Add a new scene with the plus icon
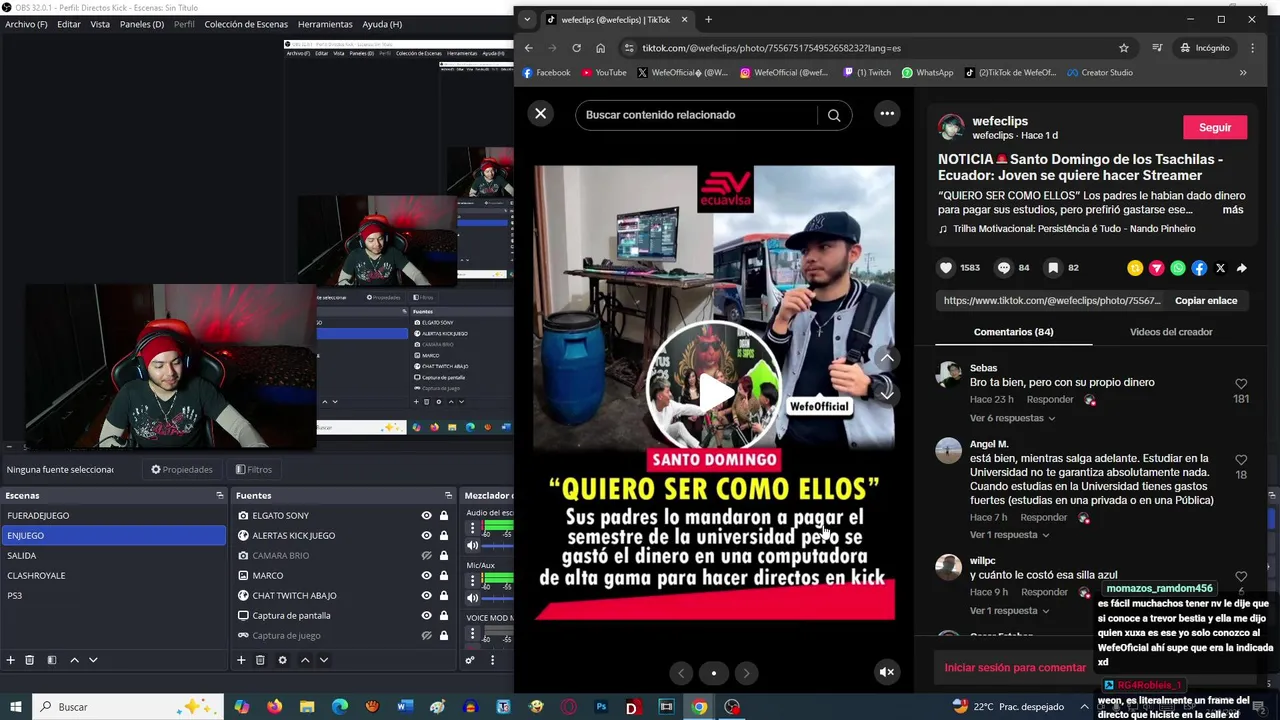Image resolution: width=1280 pixels, height=720 pixels. pyautogui.click(x=11, y=660)
